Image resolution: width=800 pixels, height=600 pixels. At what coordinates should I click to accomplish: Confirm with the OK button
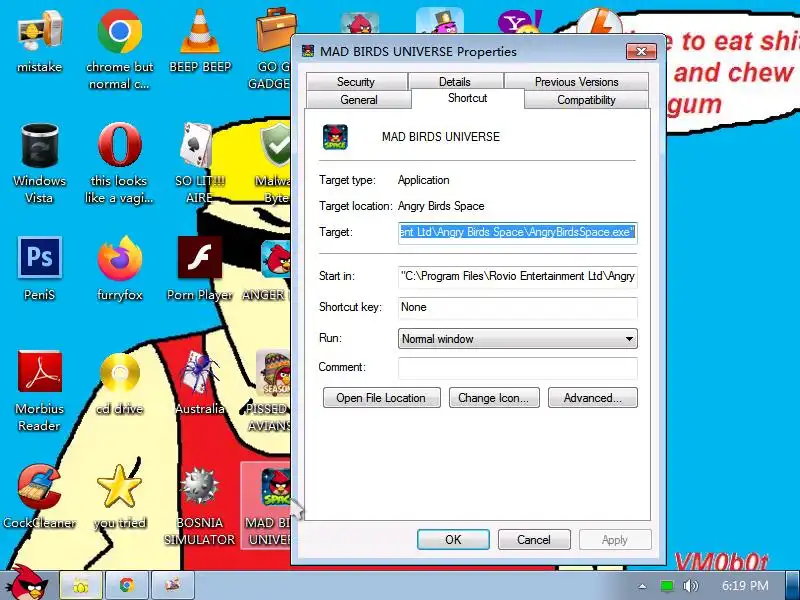pyautogui.click(x=453, y=539)
